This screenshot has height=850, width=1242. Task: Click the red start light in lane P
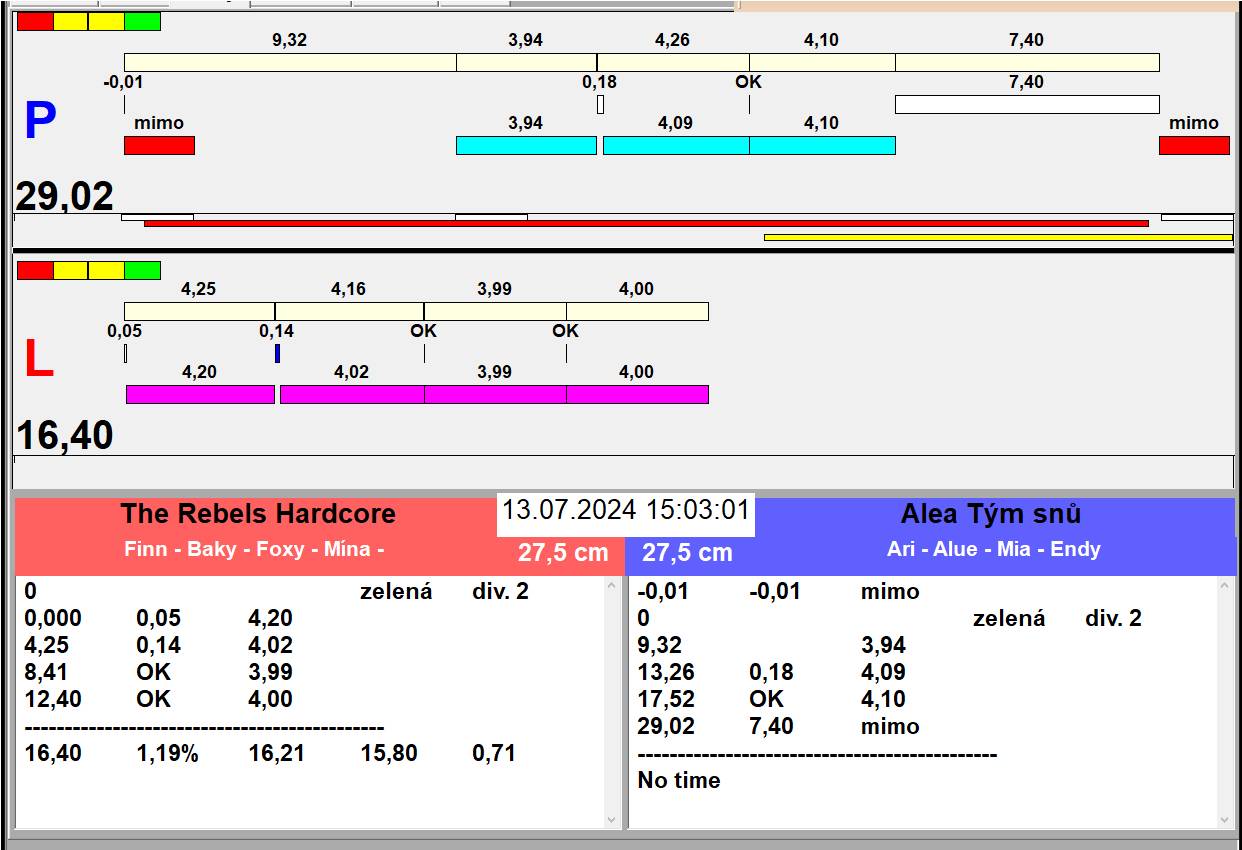pos(35,21)
